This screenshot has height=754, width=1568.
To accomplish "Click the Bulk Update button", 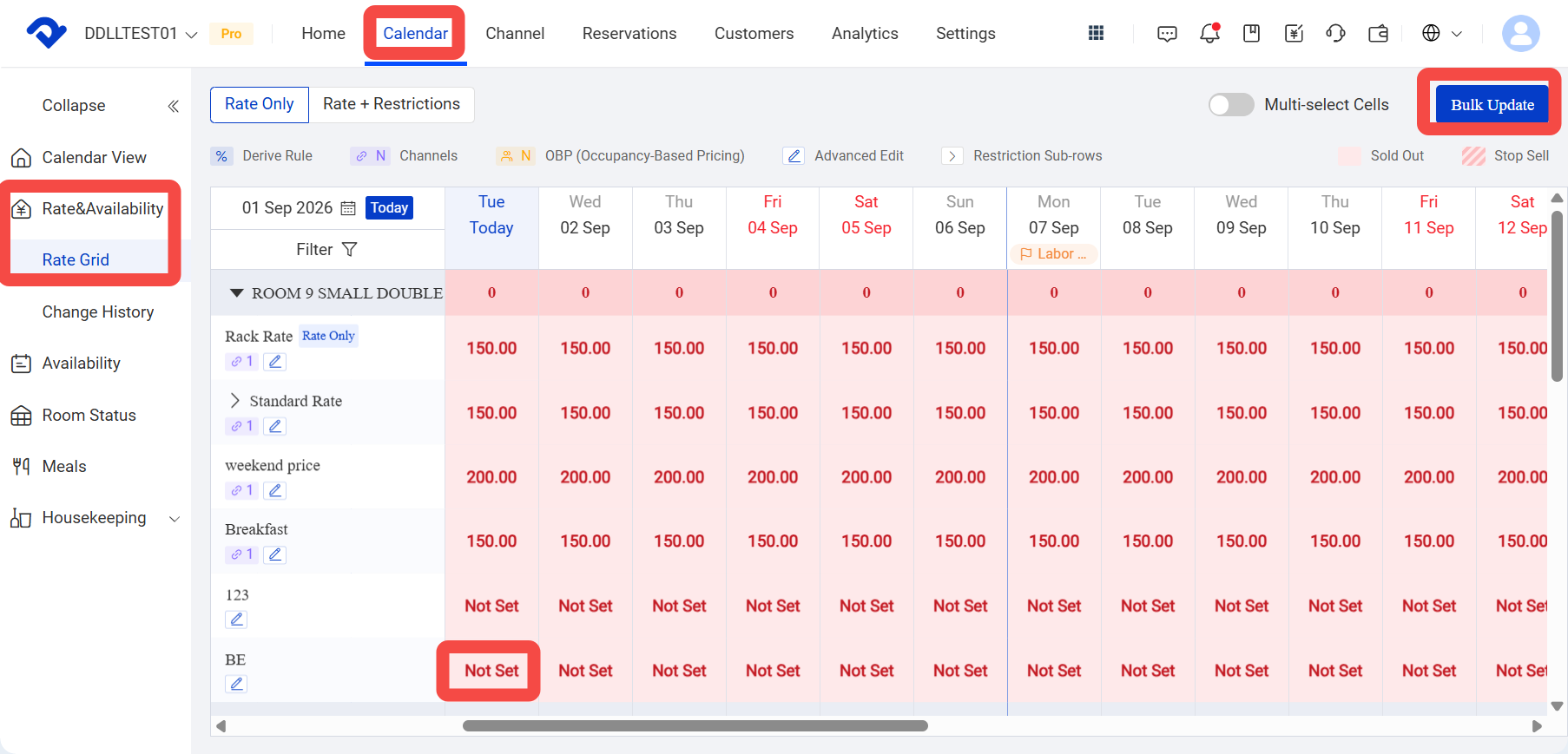I will 1492,105.
